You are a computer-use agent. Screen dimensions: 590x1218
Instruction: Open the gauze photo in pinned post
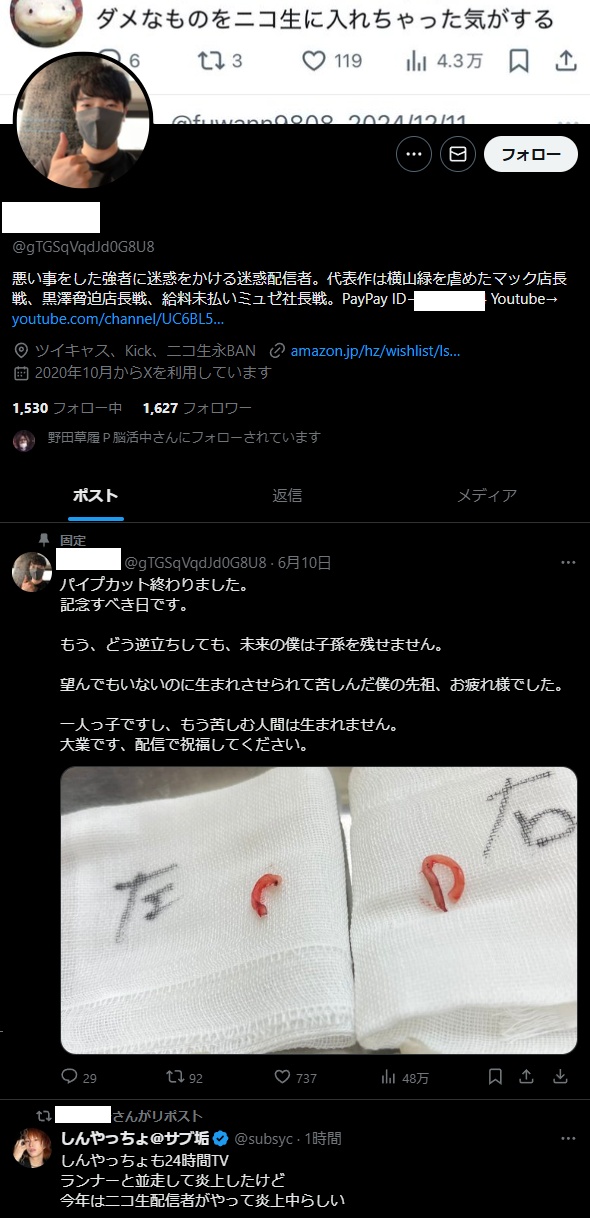point(319,910)
